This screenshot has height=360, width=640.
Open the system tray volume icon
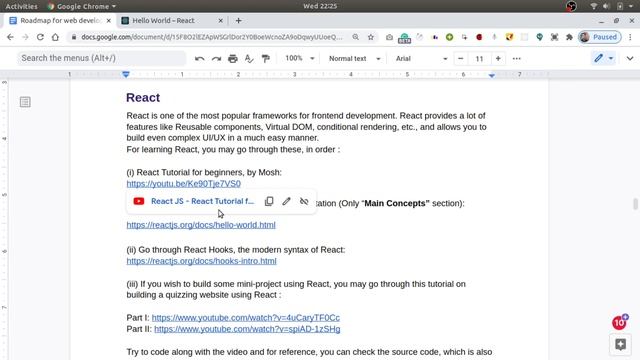point(606,6)
